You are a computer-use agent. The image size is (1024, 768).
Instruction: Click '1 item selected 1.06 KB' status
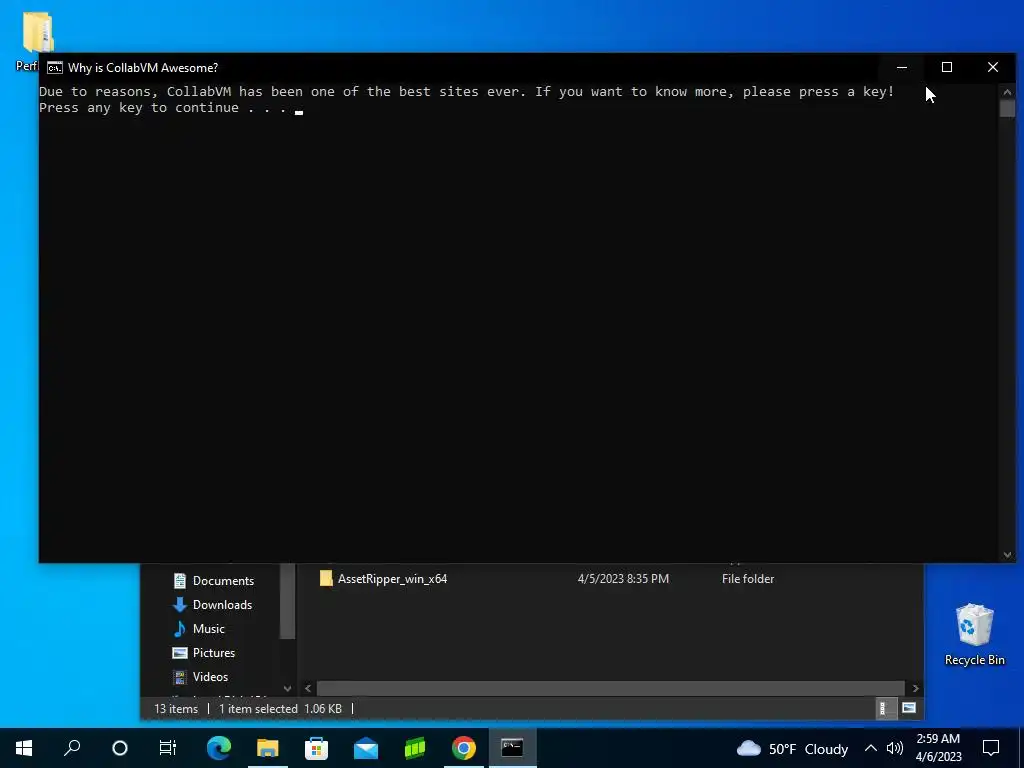coord(280,709)
